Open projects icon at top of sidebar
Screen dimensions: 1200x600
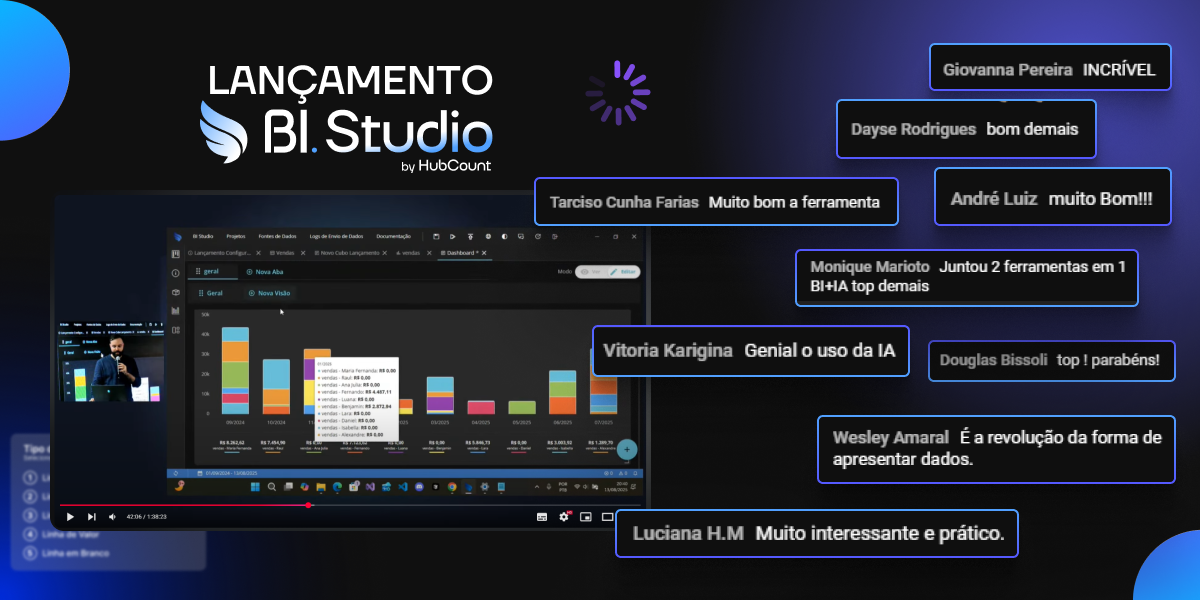pos(176,254)
